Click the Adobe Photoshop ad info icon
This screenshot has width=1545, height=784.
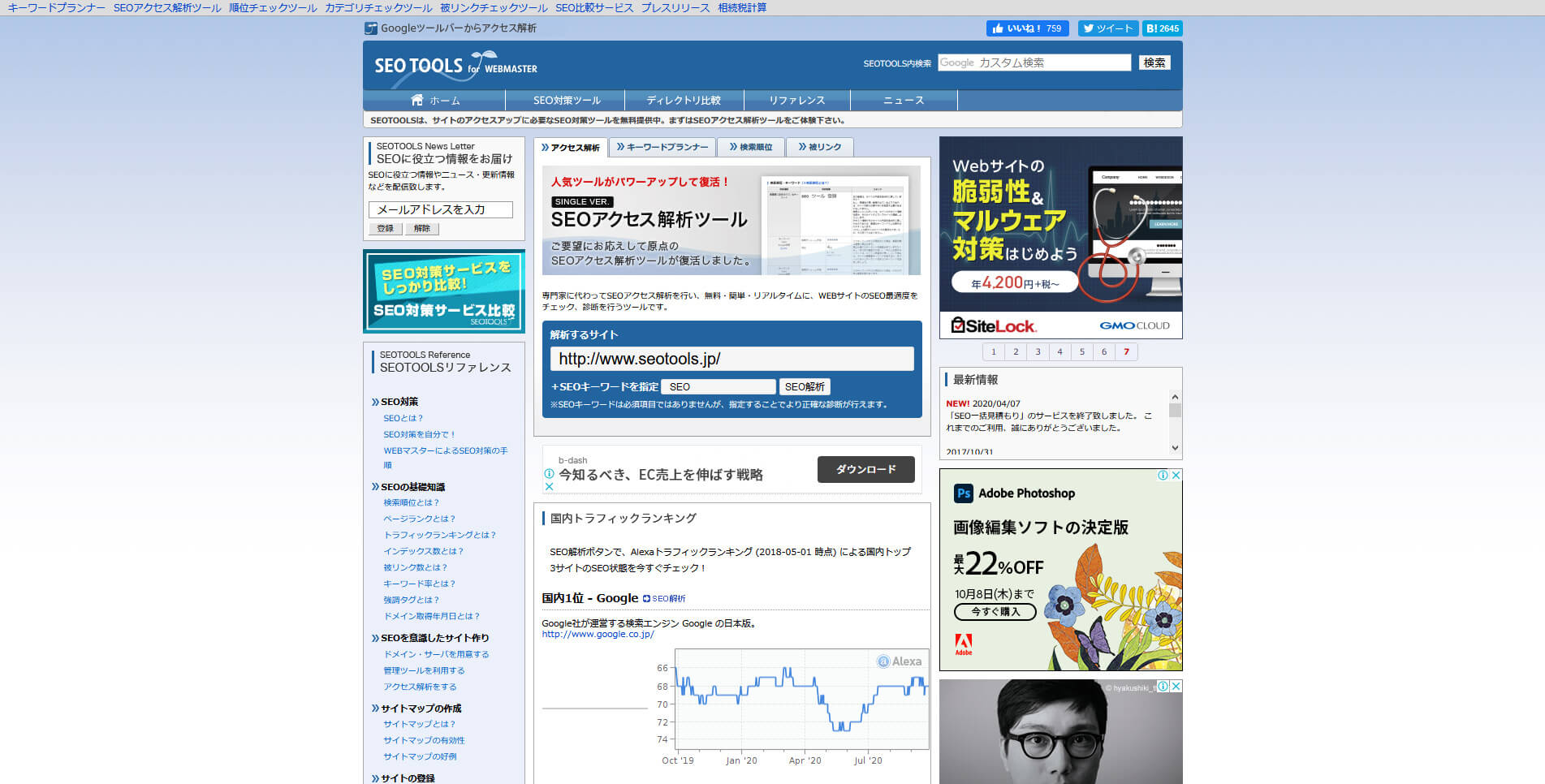[x=1163, y=476]
